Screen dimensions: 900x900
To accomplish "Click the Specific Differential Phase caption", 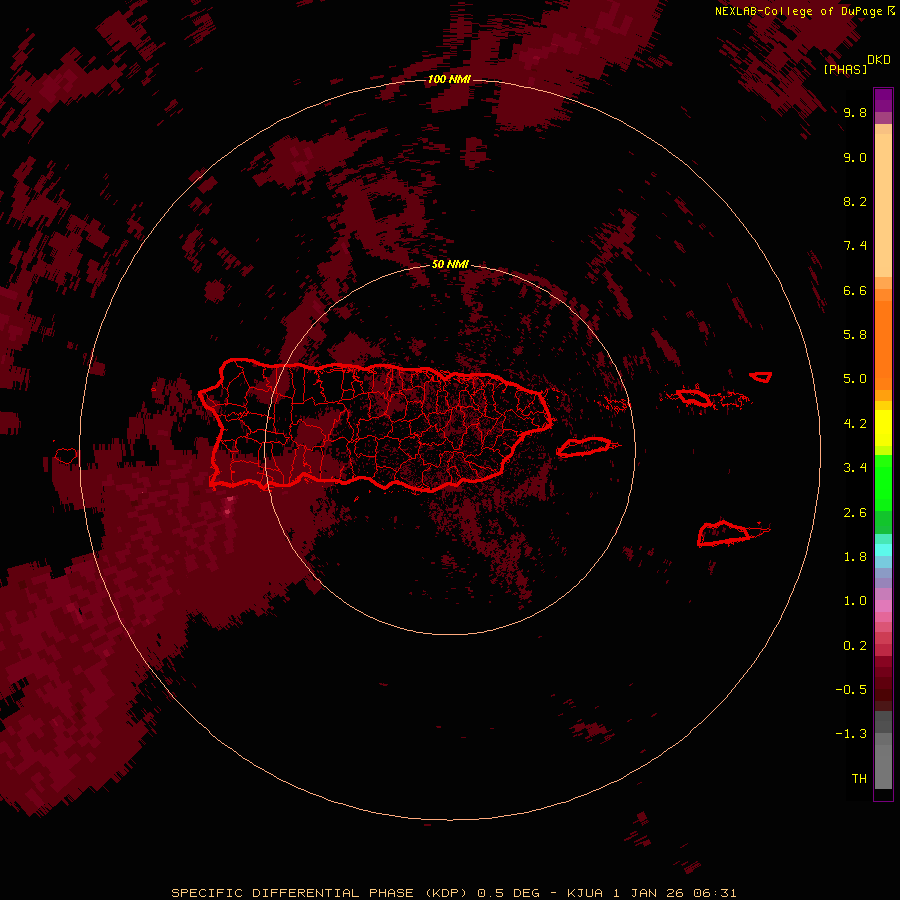I will 454,893.
